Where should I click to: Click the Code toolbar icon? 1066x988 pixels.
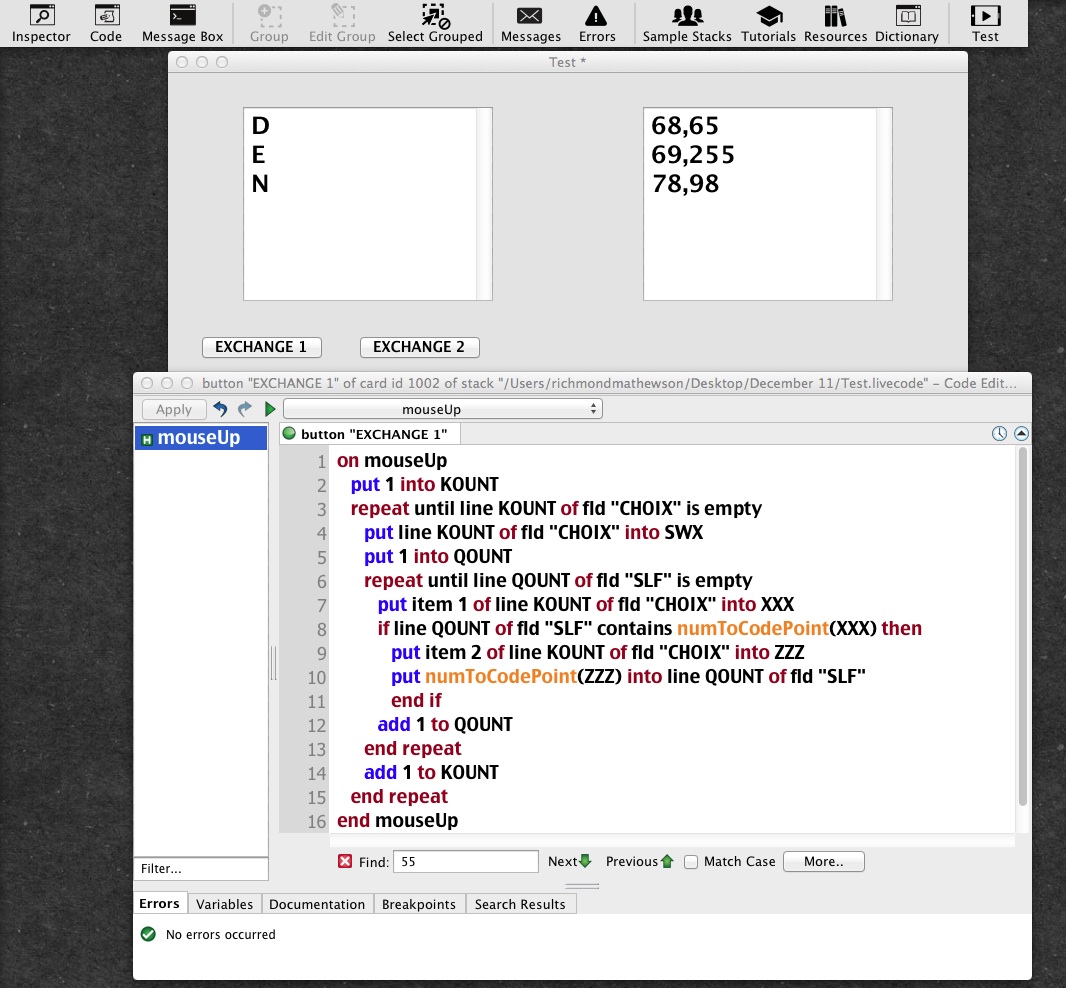click(106, 23)
